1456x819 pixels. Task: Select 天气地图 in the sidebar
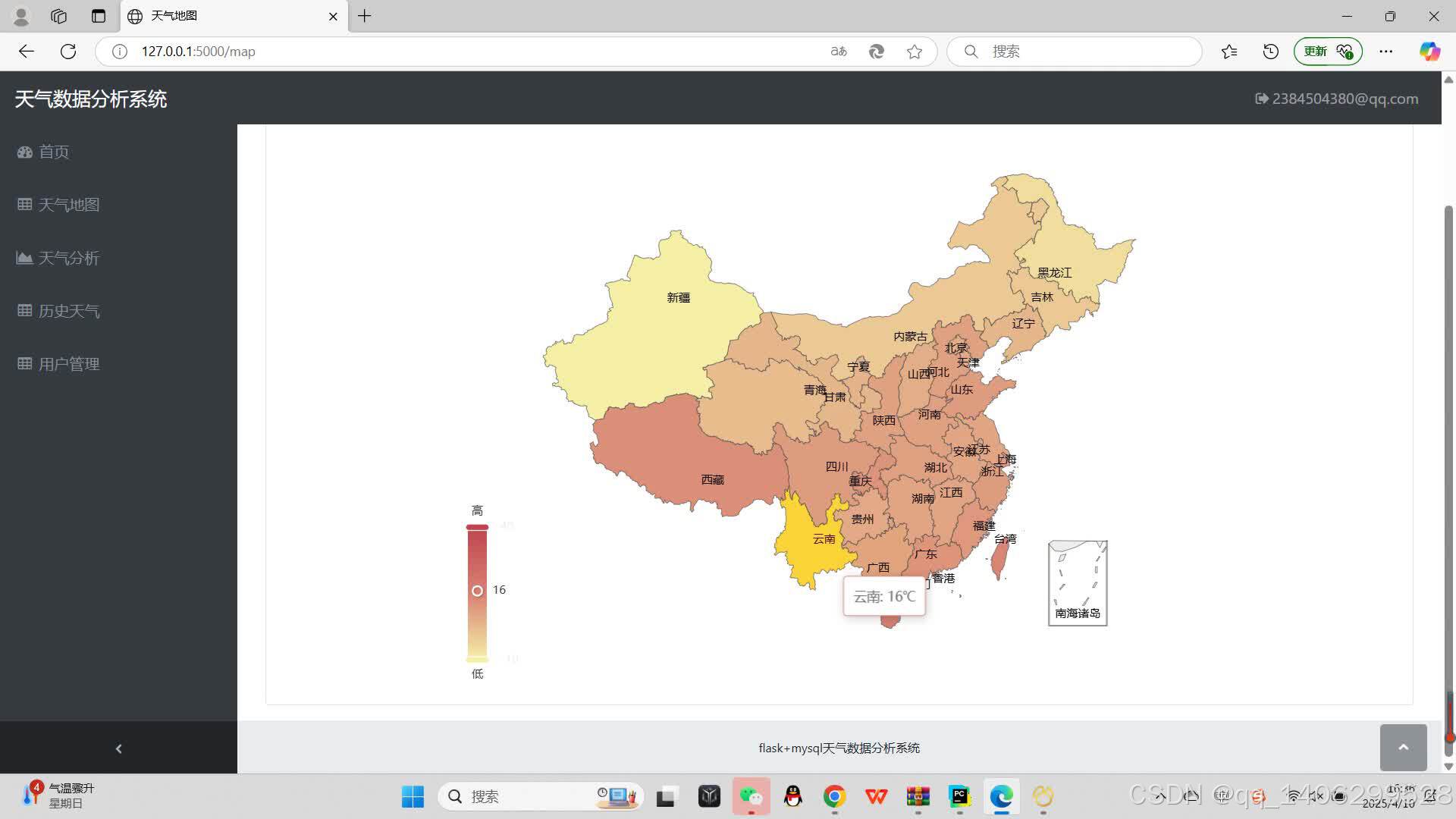coord(68,205)
